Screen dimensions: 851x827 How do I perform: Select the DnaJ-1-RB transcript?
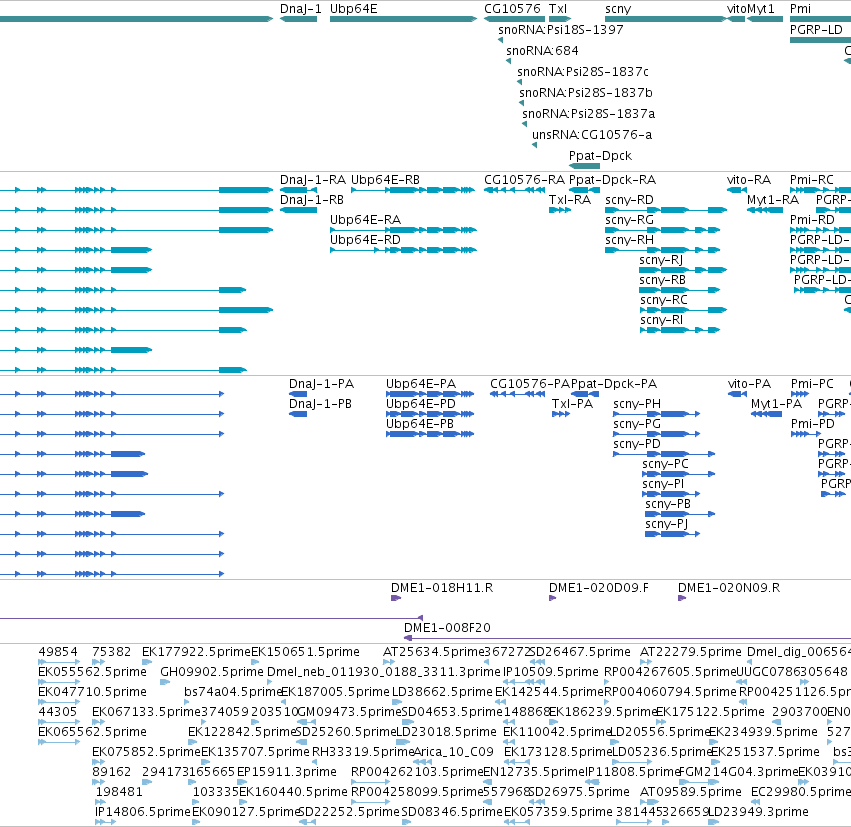pos(299,210)
